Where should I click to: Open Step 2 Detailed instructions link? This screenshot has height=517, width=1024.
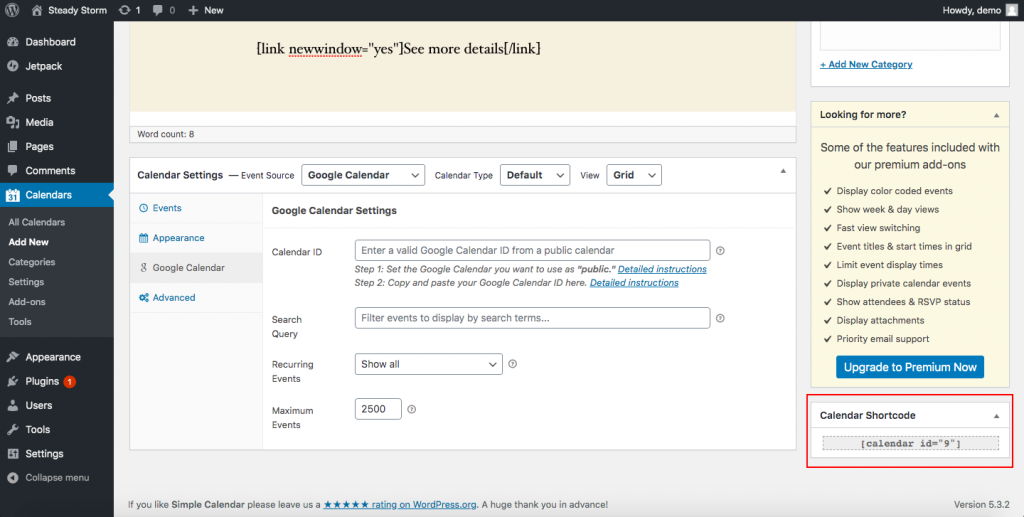tap(634, 283)
